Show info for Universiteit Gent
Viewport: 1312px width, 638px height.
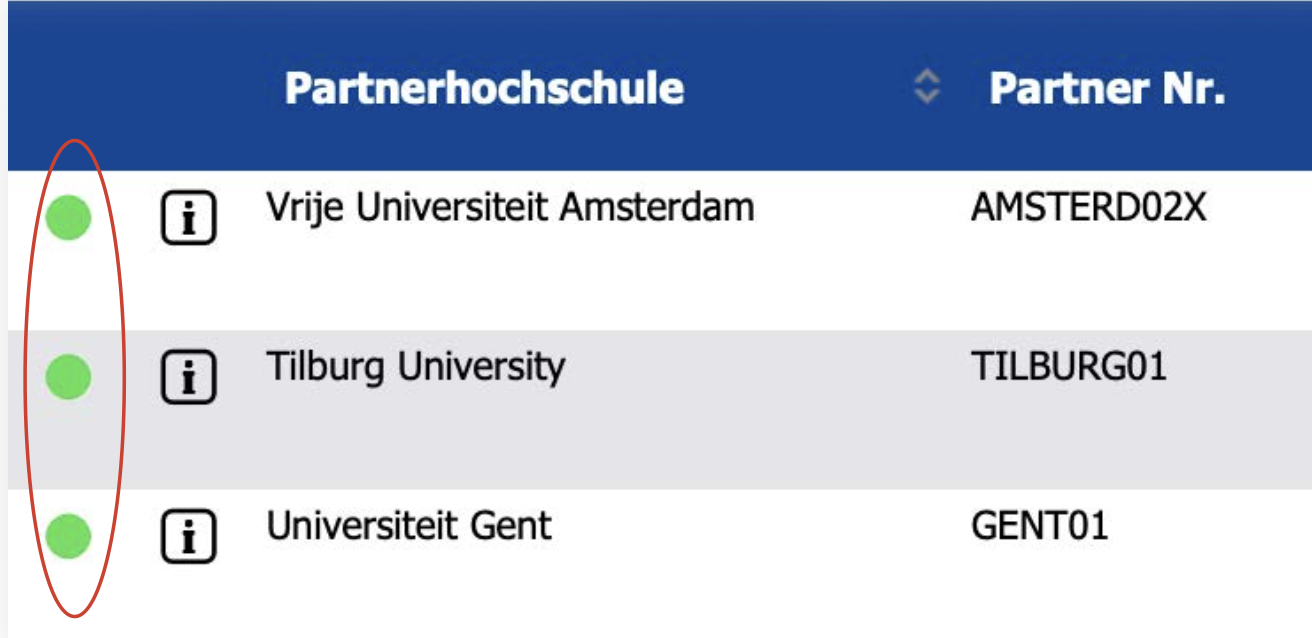(188, 536)
